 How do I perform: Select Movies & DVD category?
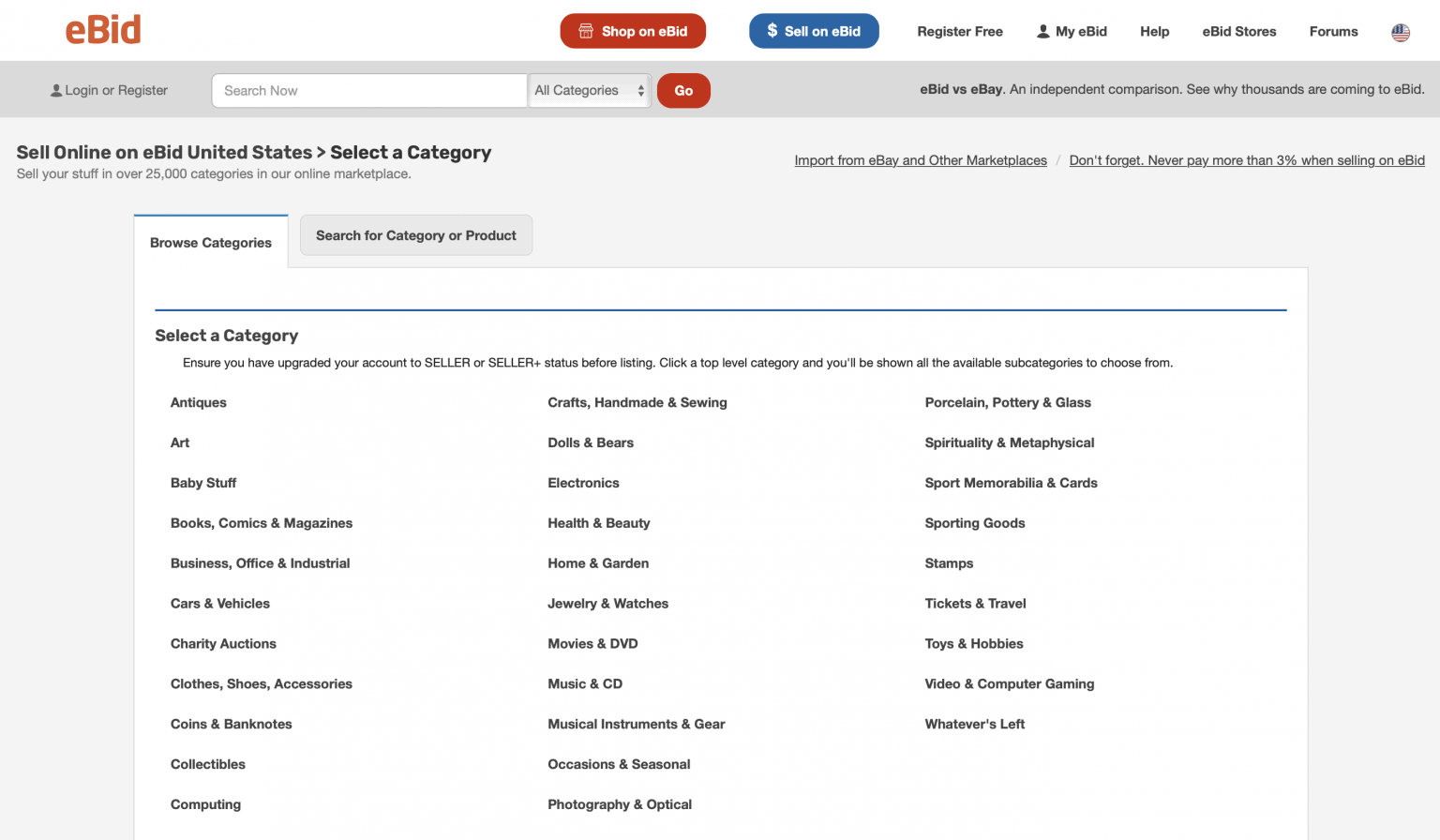[x=592, y=645]
